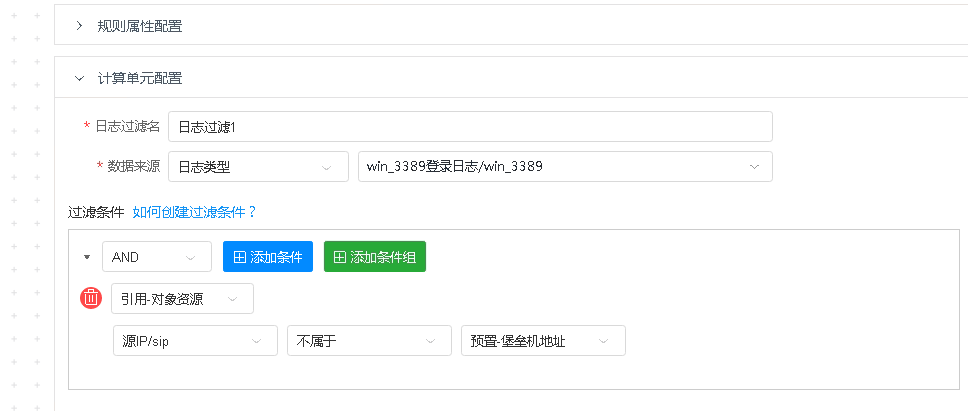Click the green 添加条件组 button

pyautogui.click(x=375, y=257)
